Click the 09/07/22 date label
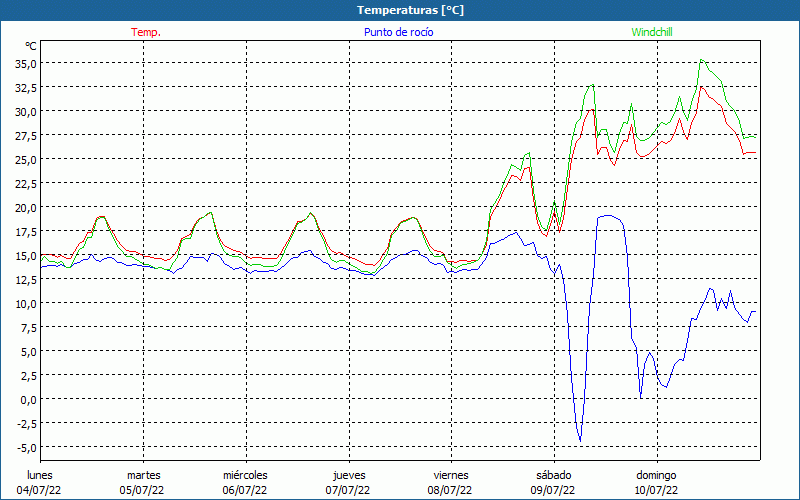This screenshot has width=800, height=500. (553, 490)
